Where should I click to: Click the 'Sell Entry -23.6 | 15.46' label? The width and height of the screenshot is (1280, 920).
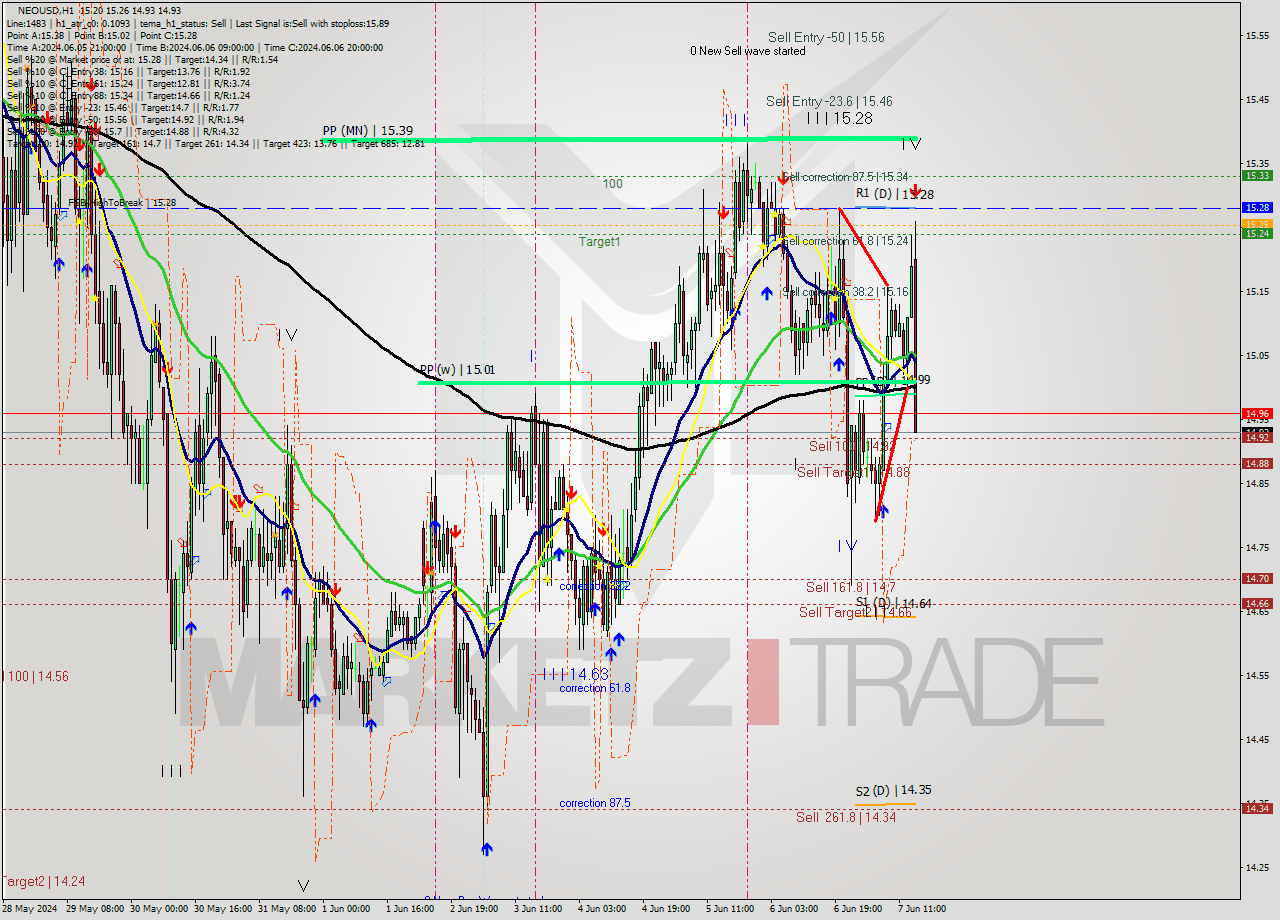pos(829,101)
